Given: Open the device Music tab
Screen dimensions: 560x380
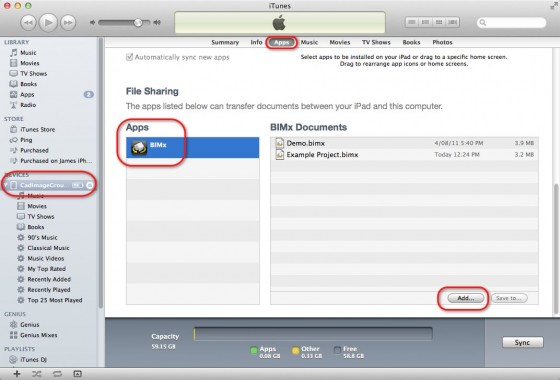Looking at the screenshot, I should click(309, 42).
